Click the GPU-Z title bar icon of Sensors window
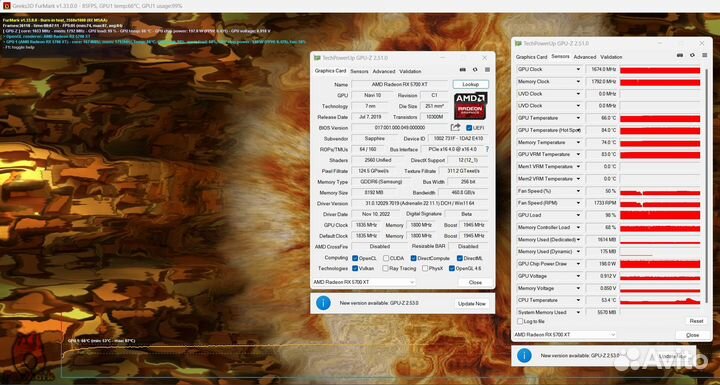Viewport: 720px width, 385px height. click(x=518, y=44)
